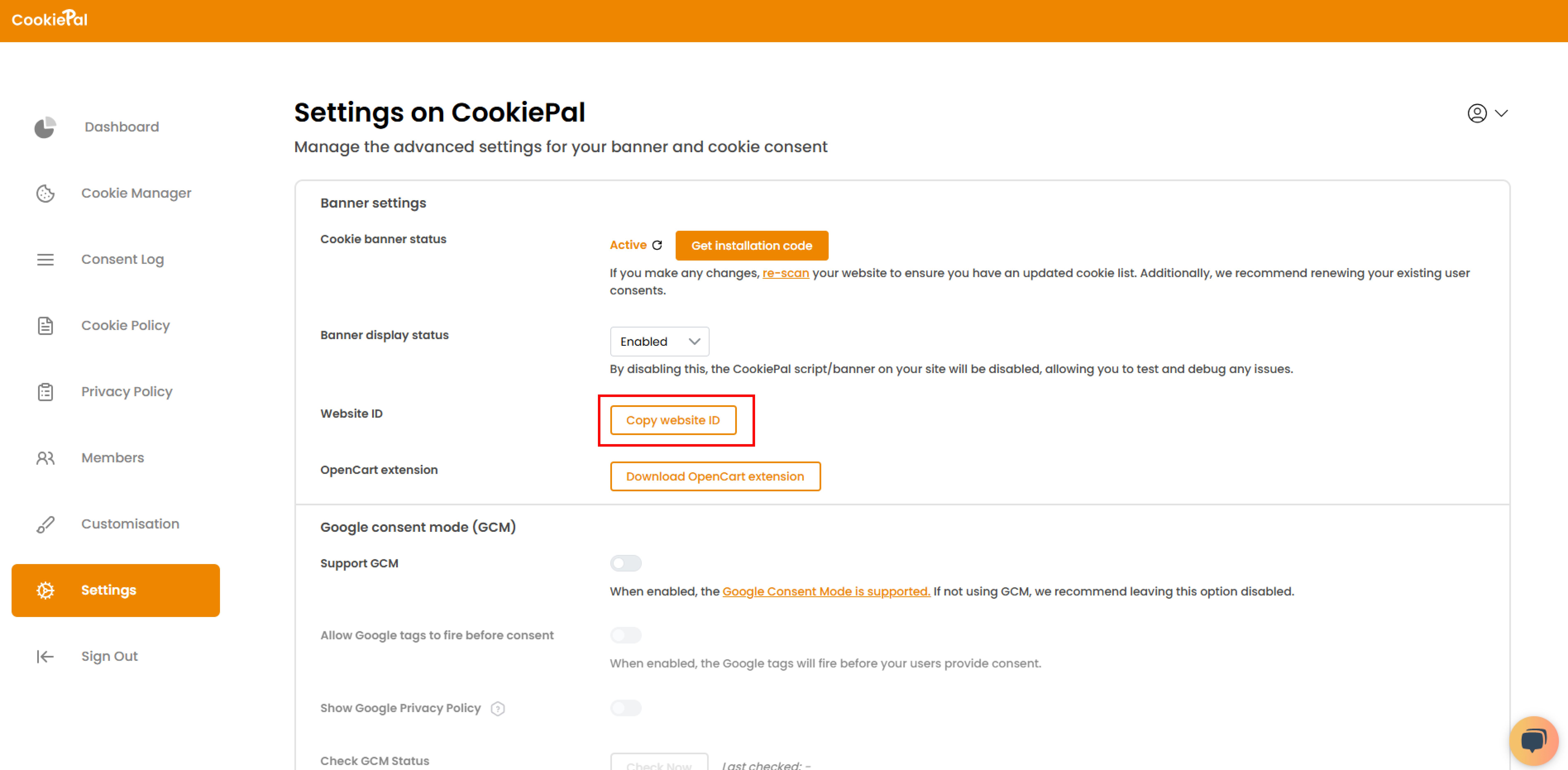
Task: Click the Settings gear icon
Action: (x=44, y=589)
